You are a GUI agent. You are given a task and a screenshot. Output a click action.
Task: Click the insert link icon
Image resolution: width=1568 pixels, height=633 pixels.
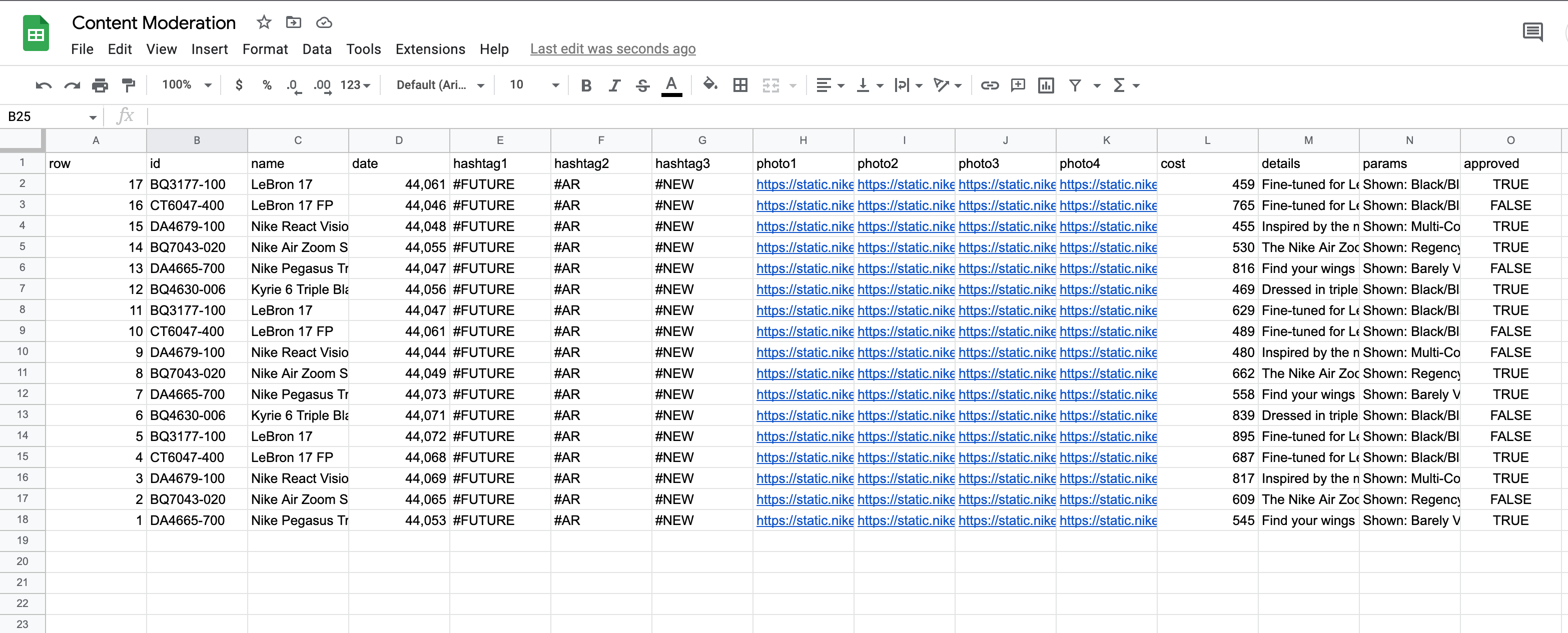point(990,85)
